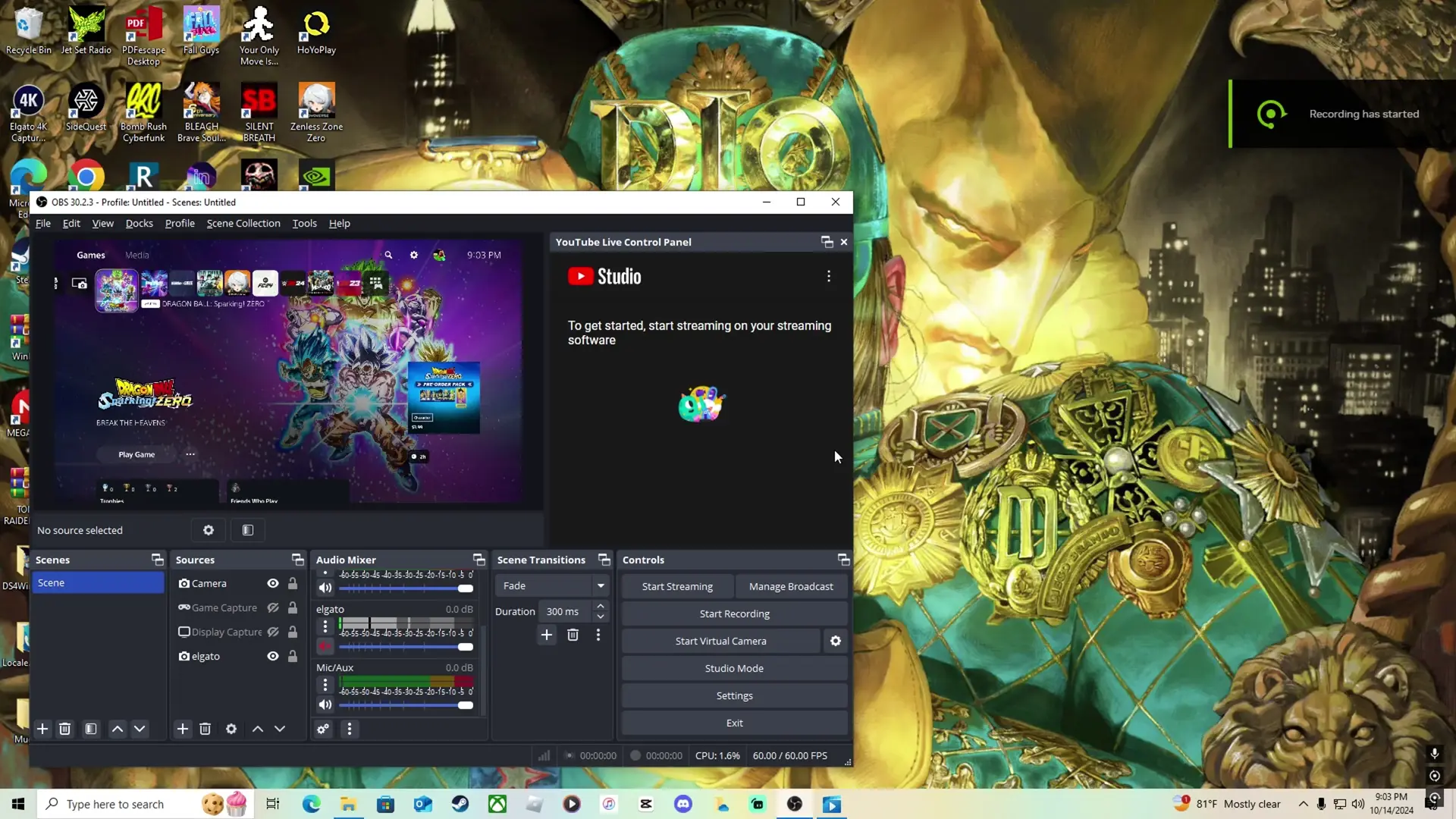This screenshot has height=819, width=1456.
Task: Open the YouTube Studio panel options menu
Action: [x=828, y=276]
